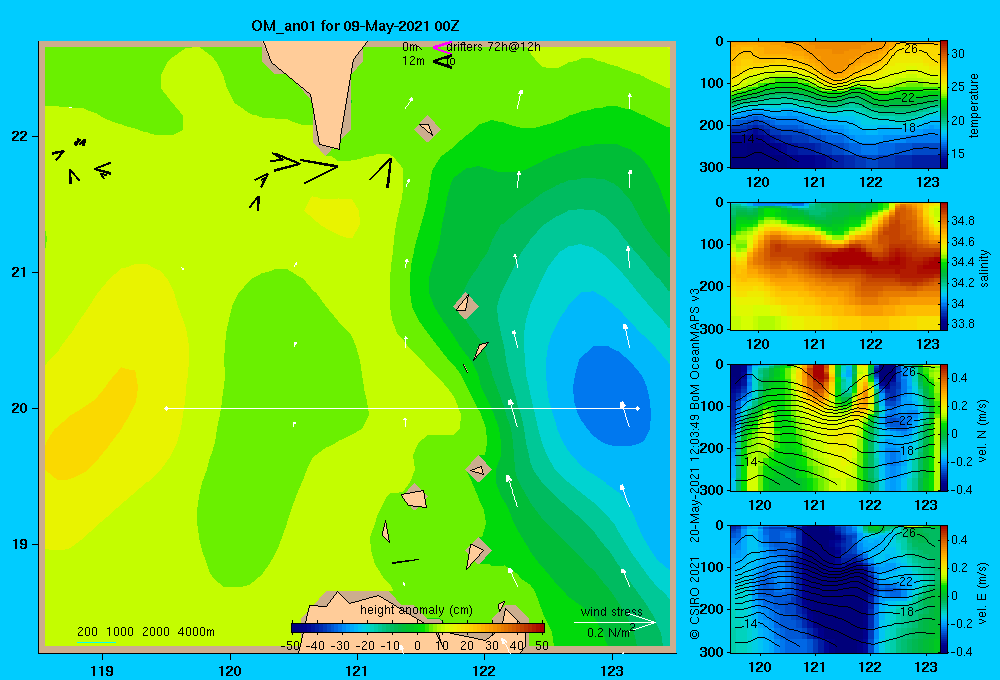Click longitude tick label 122 on main map

click(x=485, y=670)
